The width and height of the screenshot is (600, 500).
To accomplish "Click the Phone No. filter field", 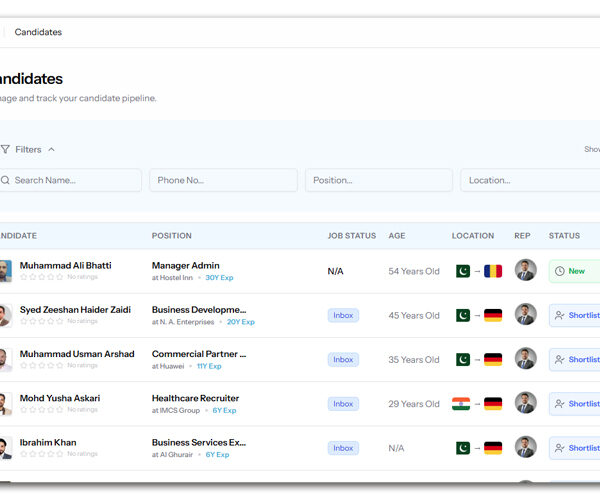I will (223, 180).
